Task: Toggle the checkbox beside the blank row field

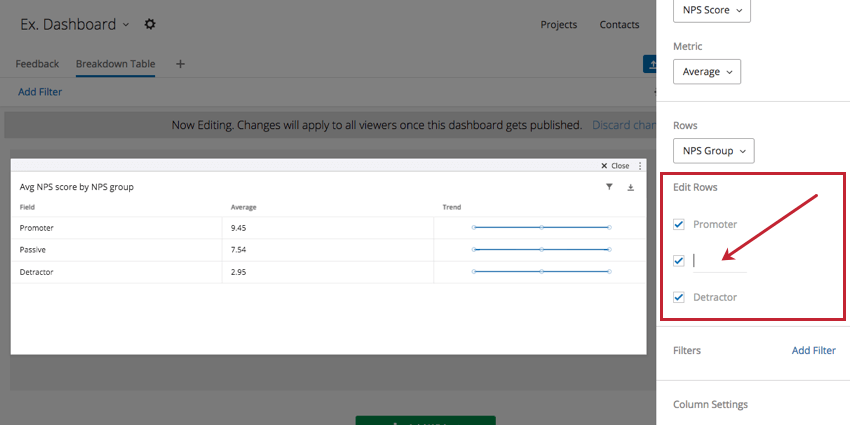Action: click(679, 261)
